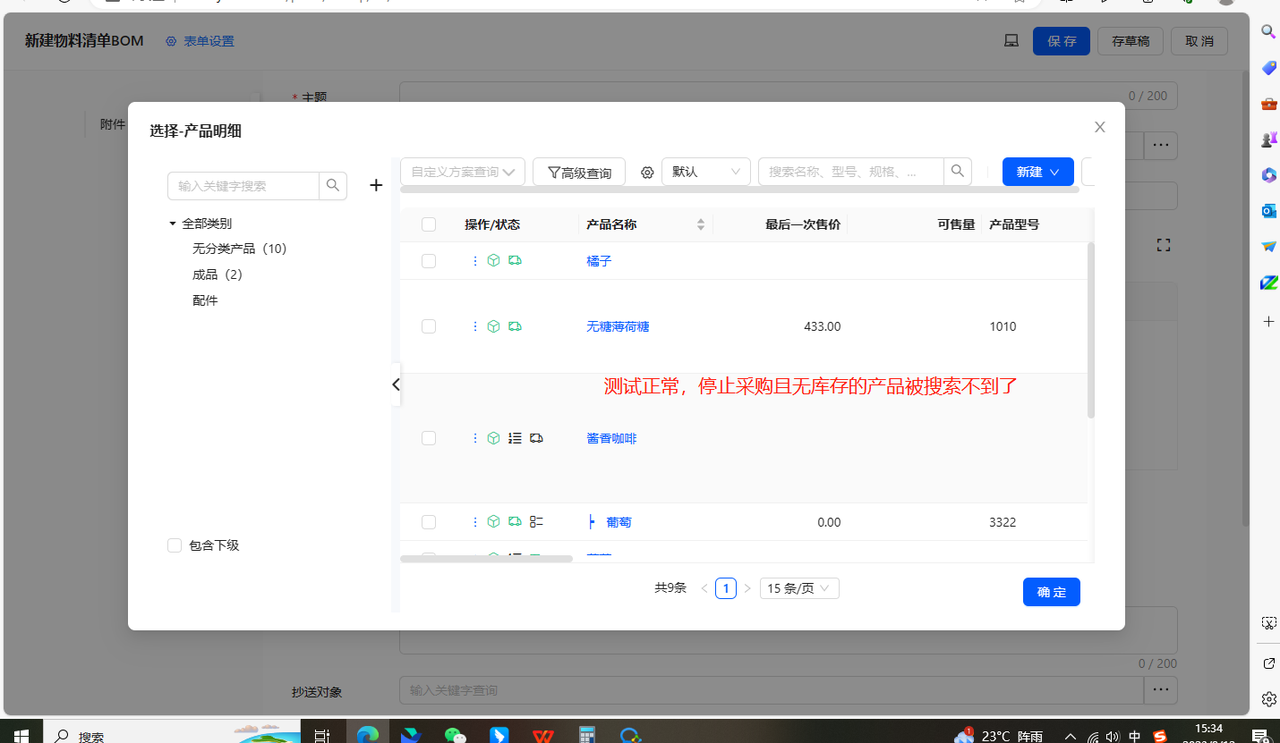Open the 葡萄 product link
The image size is (1280, 743).
point(619,522)
